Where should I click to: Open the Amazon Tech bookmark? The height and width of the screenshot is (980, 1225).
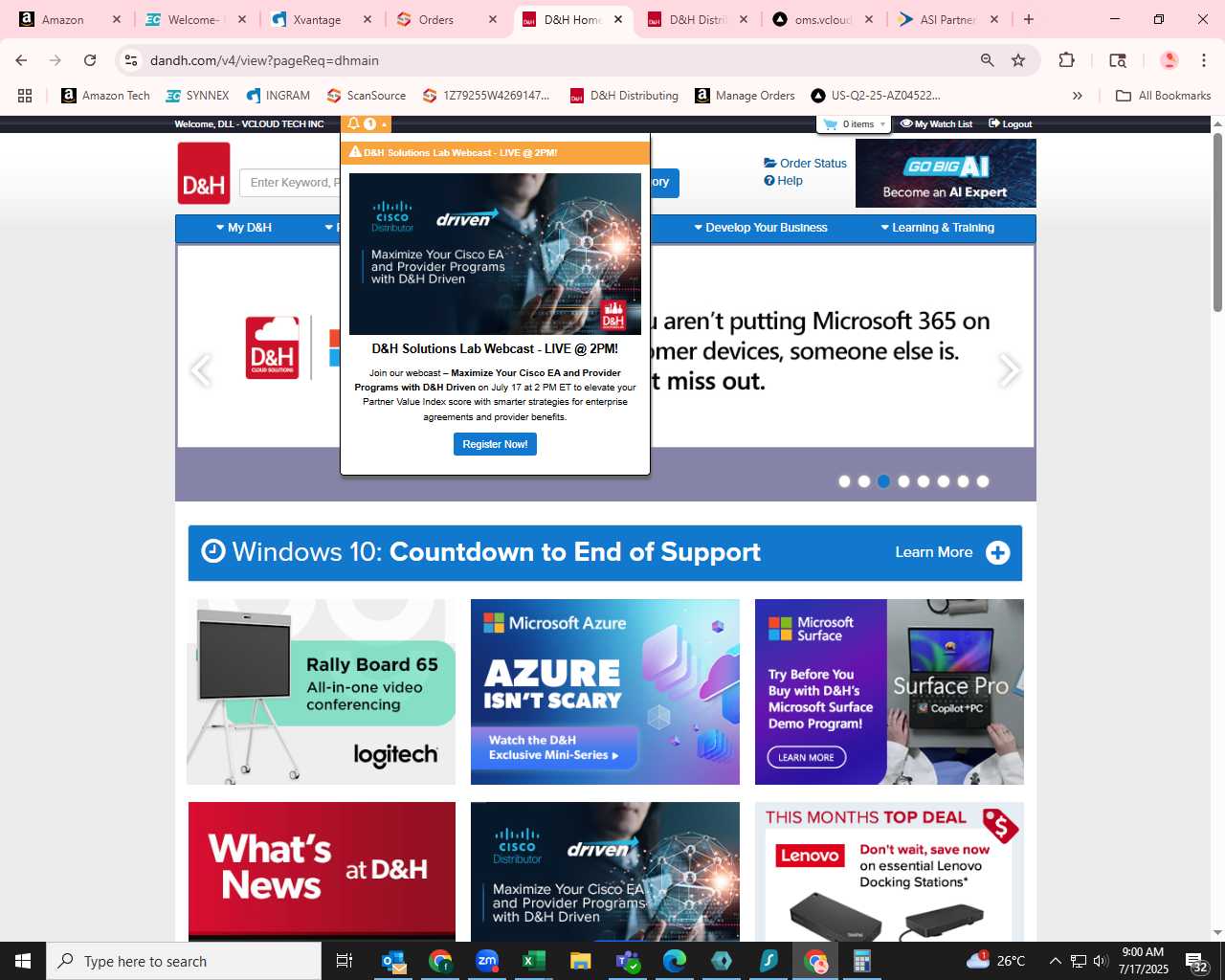pyautogui.click(x=105, y=96)
